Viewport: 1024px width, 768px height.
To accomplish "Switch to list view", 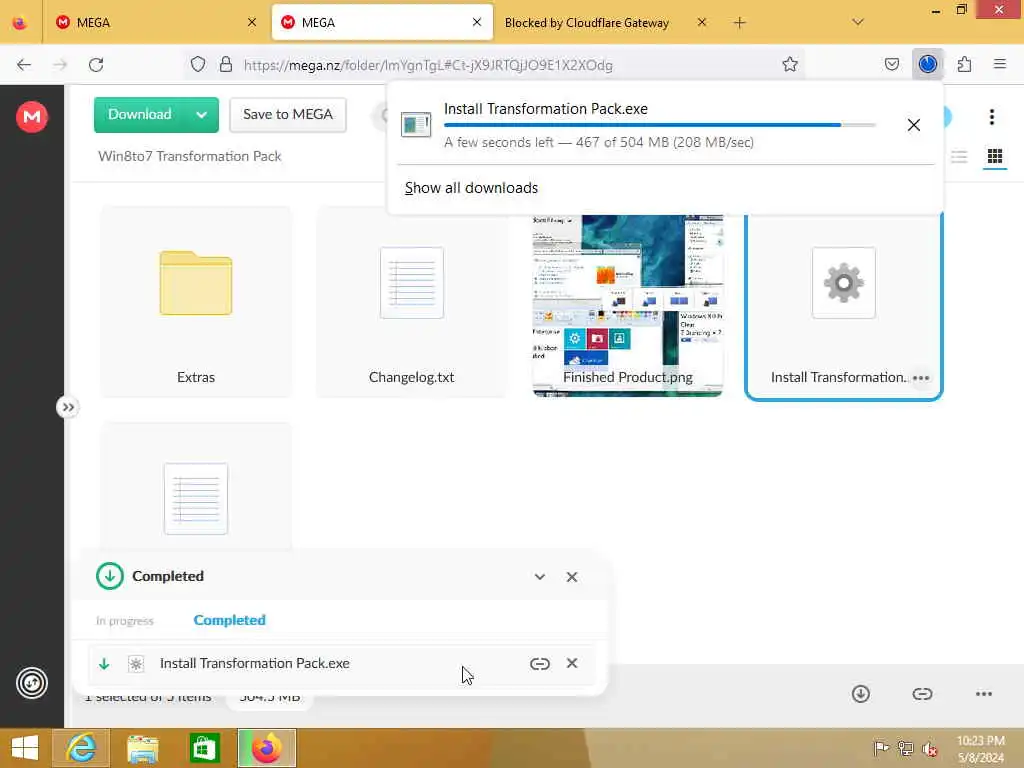I will [x=959, y=157].
